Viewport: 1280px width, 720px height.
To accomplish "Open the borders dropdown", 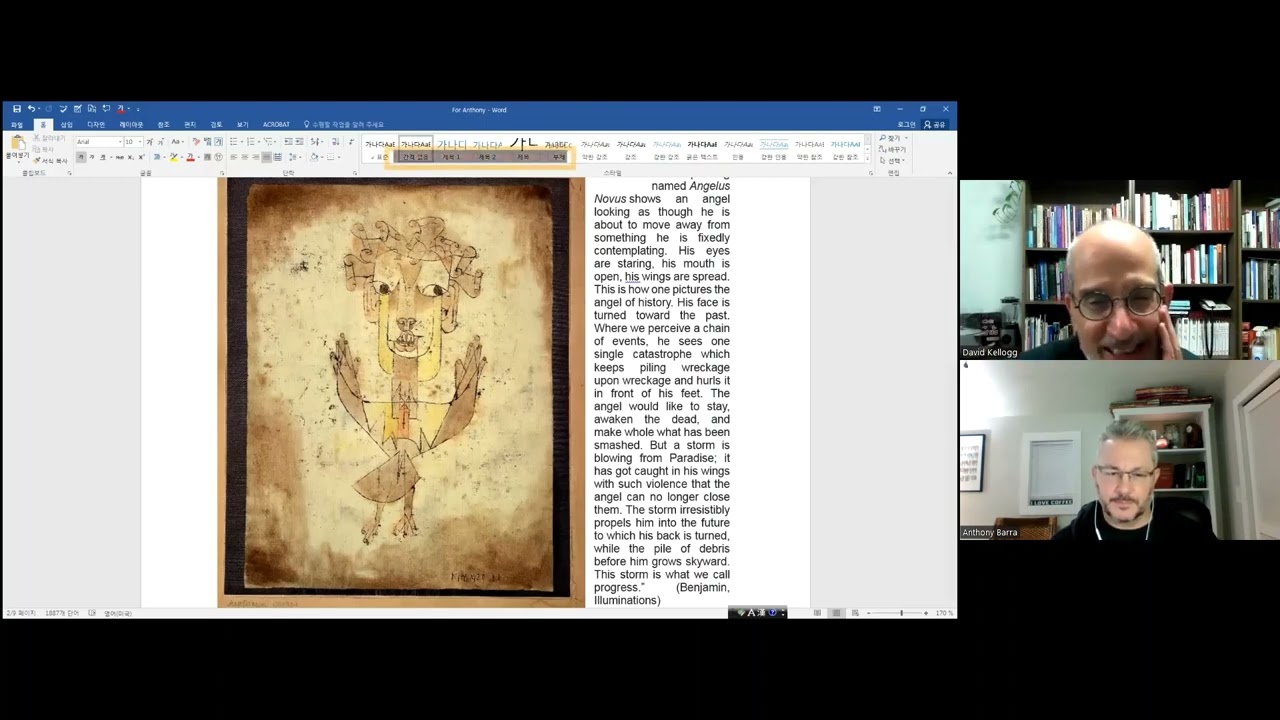I will tap(339, 157).
